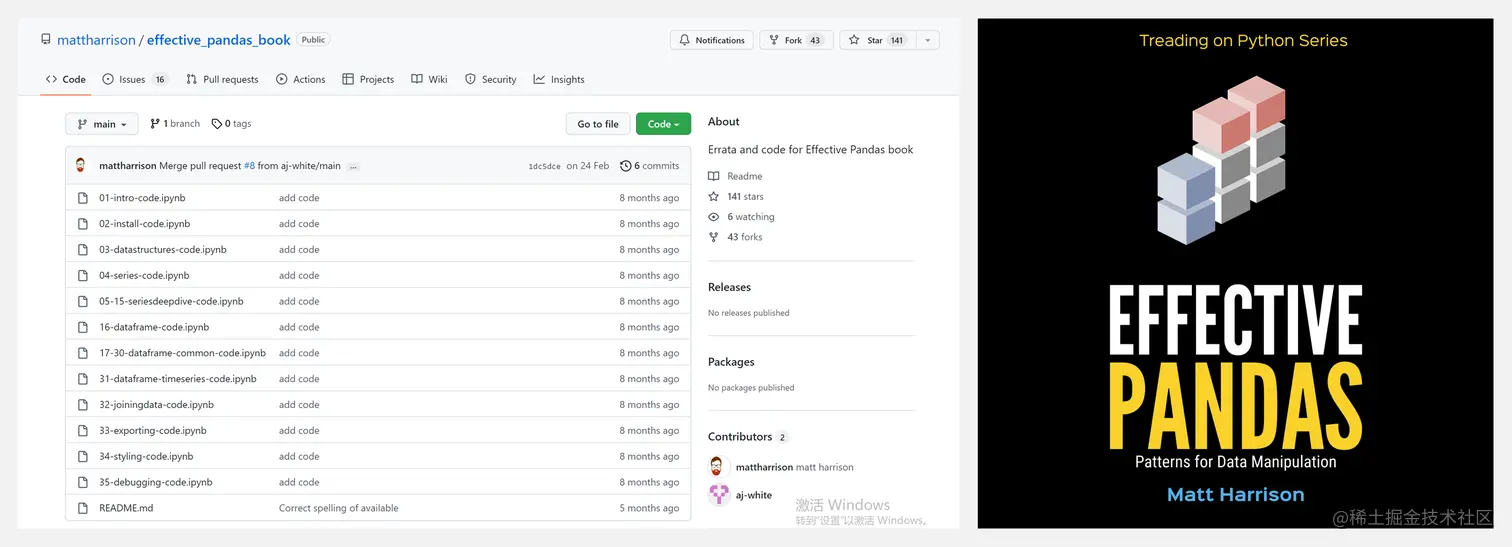Expand the green Code dropdown button
This screenshot has height=547, width=1512.
coord(663,124)
